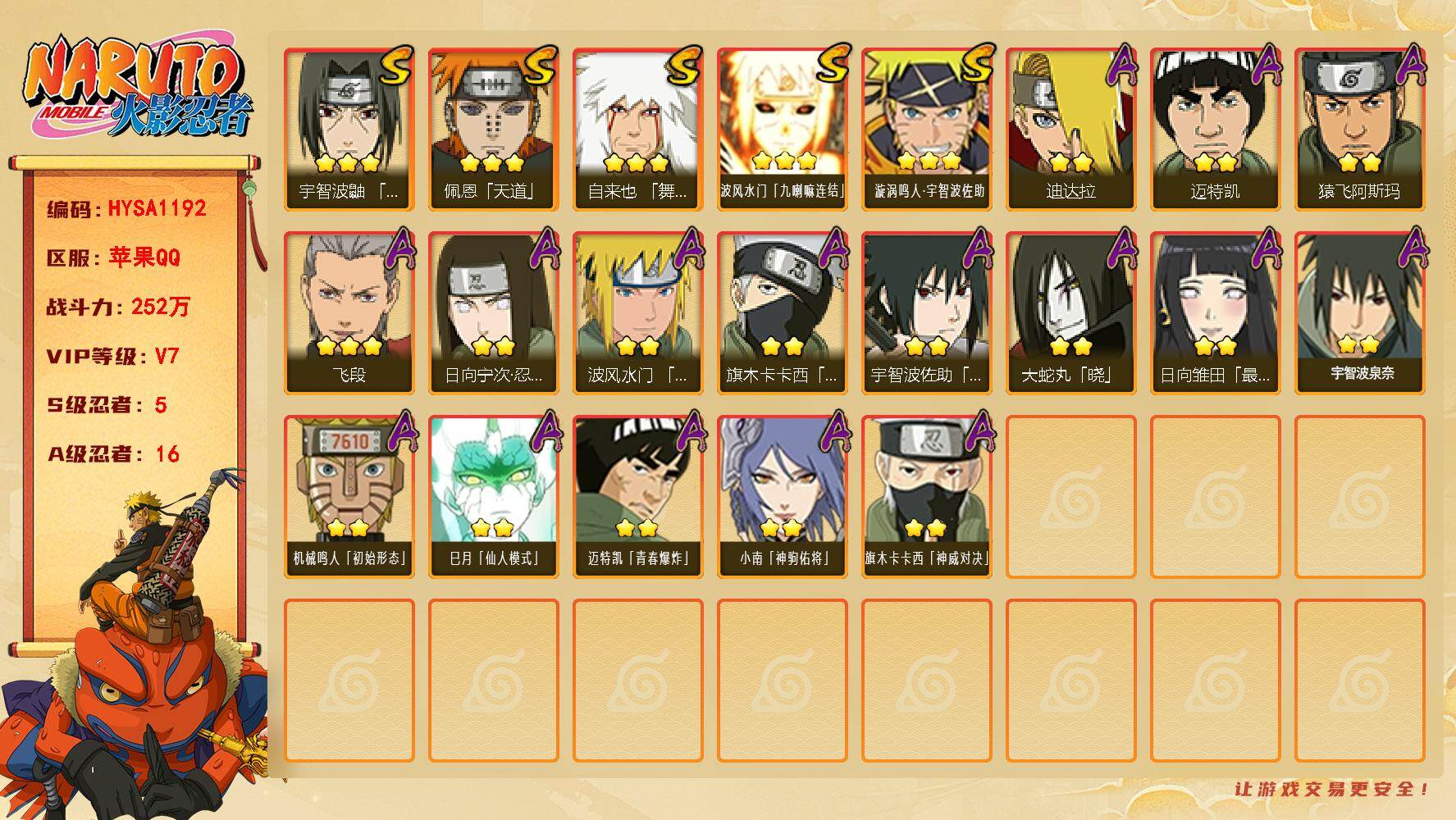This screenshot has height=820, width=1456.
Task: Click the empty slot after 旗木卡卡西「神威对决」
Action: (1070, 497)
